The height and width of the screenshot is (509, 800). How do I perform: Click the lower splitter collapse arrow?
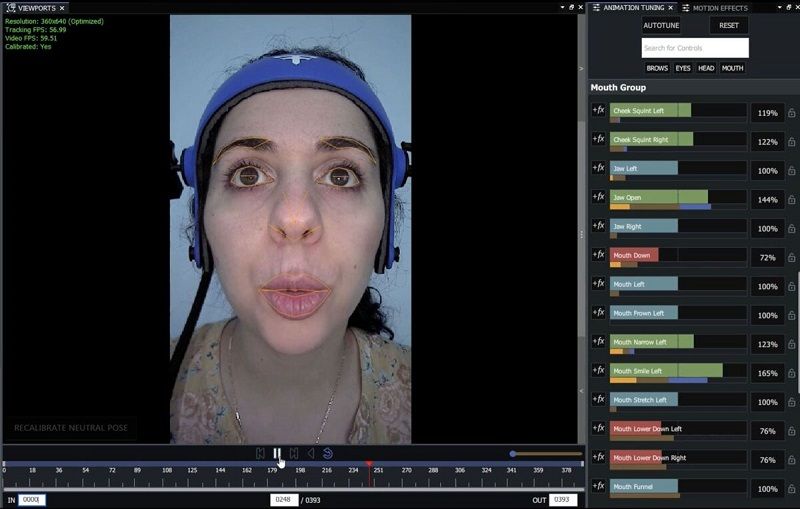tap(581, 391)
